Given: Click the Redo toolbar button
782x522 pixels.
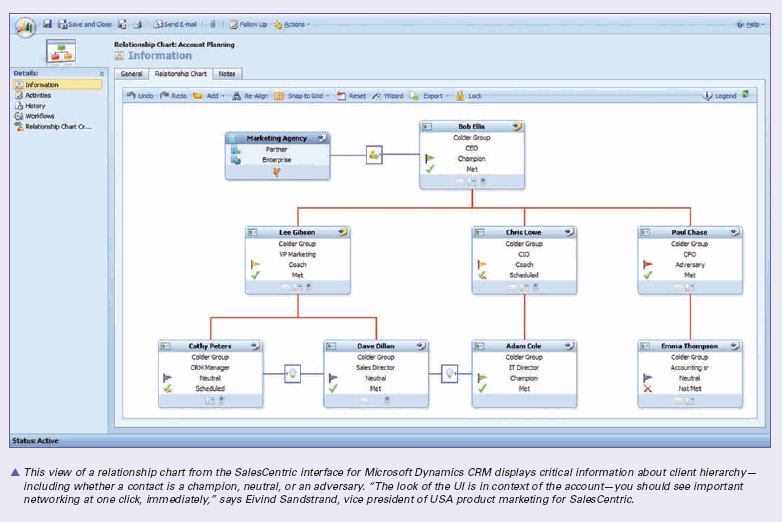Looking at the screenshot, I should (x=173, y=96).
